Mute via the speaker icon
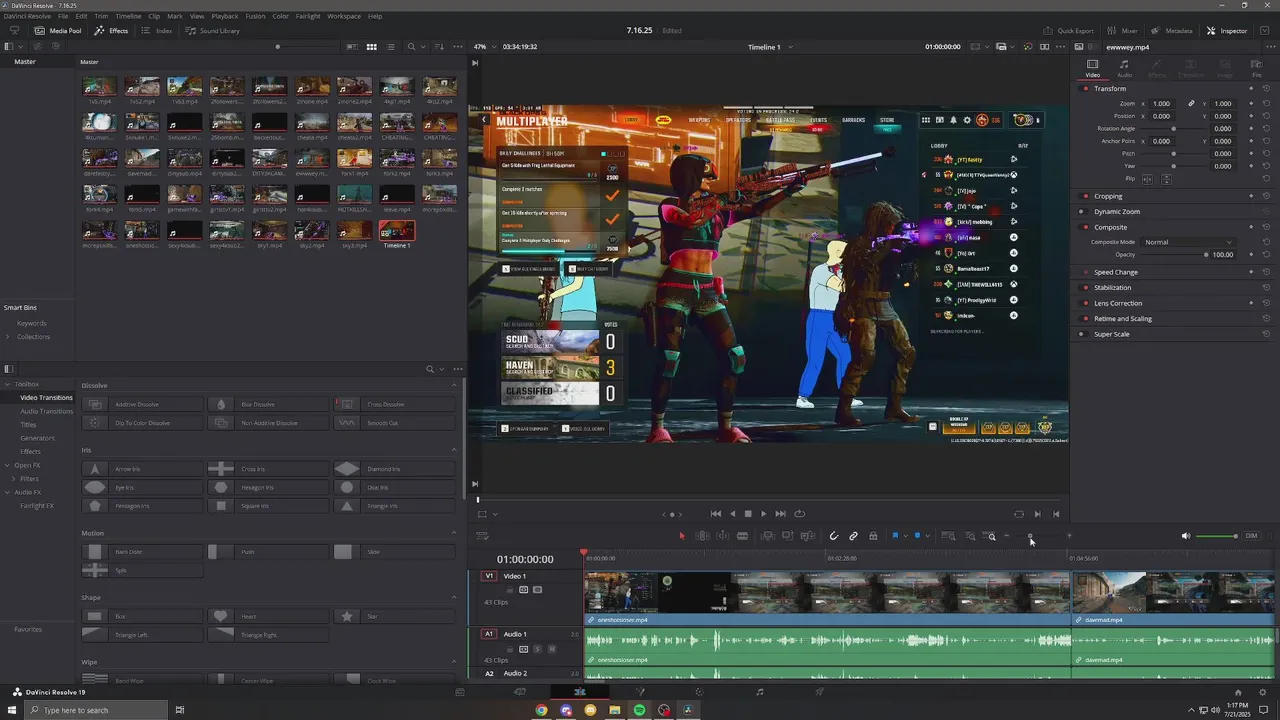Screen dimensions: 1280x720 (x=1186, y=536)
